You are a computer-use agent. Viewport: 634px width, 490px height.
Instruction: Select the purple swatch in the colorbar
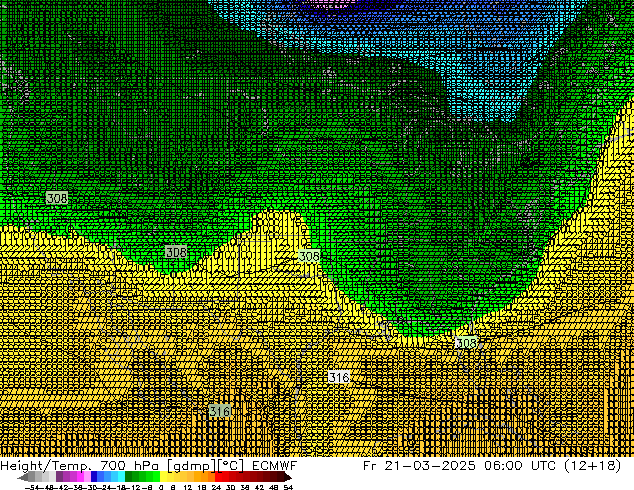pyautogui.click(x=64, y=478)
